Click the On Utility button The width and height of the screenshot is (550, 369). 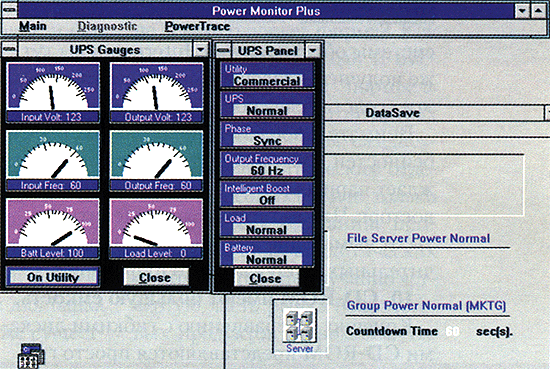53,277
